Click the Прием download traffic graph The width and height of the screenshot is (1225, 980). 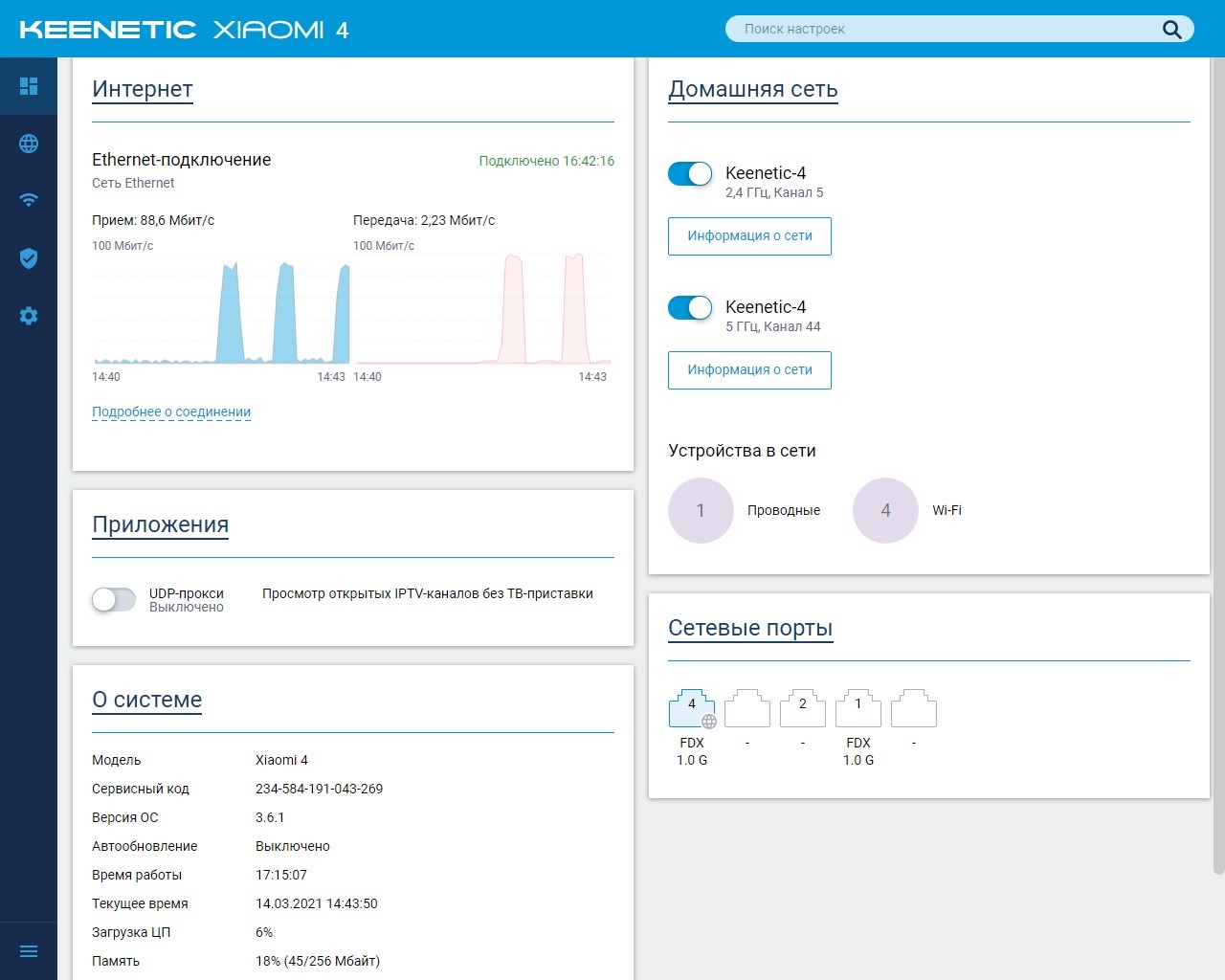[220, 308]
